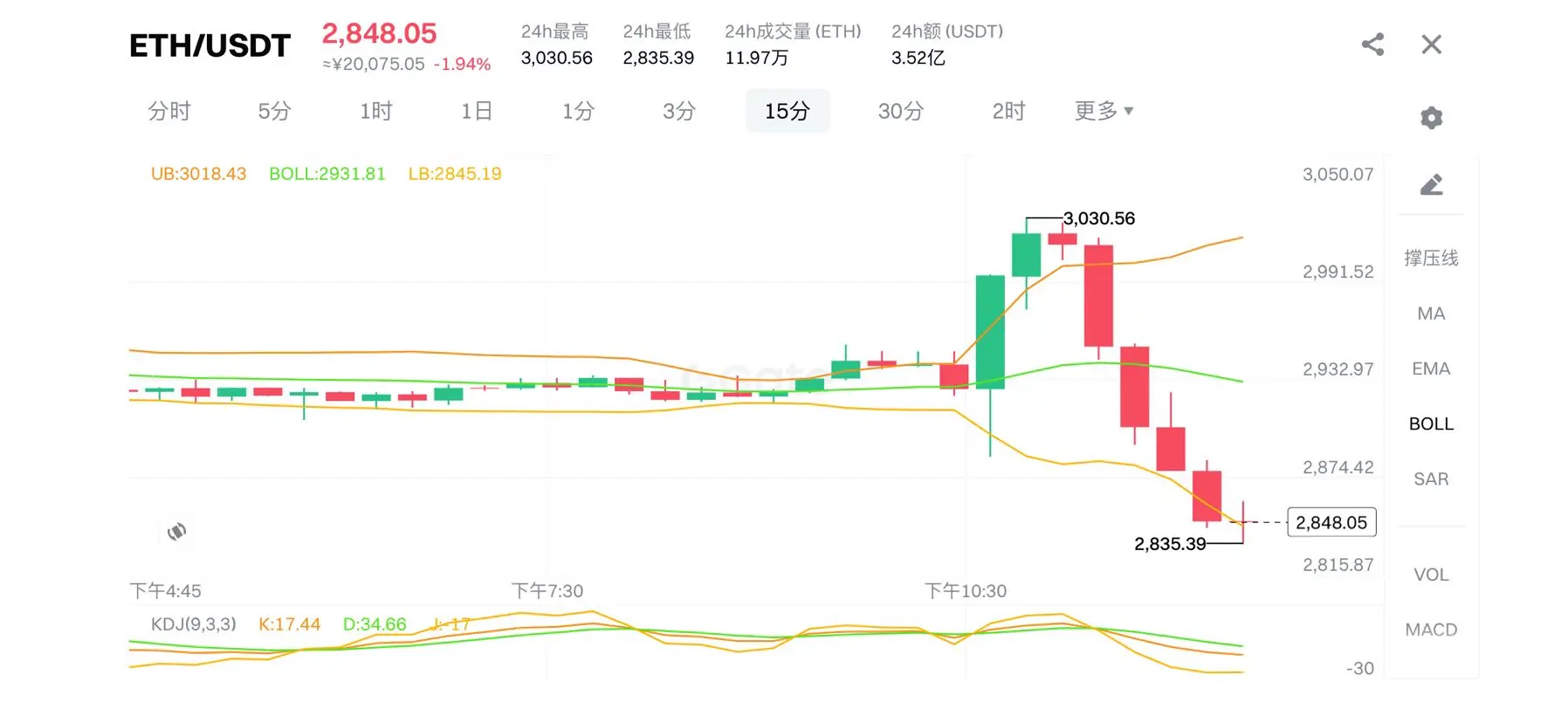
Task: Switch to 分时 timeframe
Action: 169,111
